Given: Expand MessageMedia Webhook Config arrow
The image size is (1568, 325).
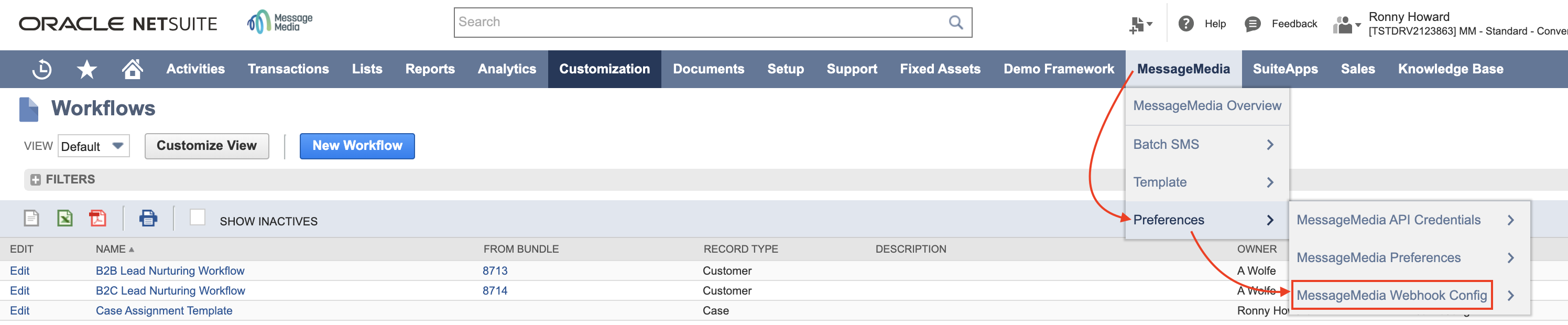Looking at the screenshot, I should (x=1511, y=296).
